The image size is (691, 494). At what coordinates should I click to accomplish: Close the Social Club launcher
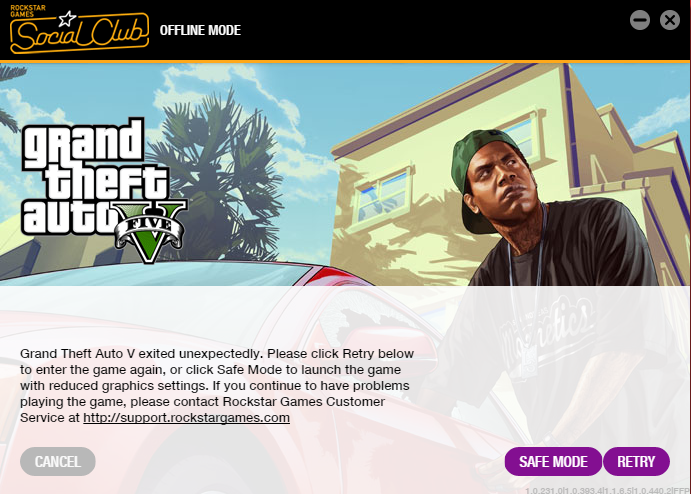tap(670, 20)
